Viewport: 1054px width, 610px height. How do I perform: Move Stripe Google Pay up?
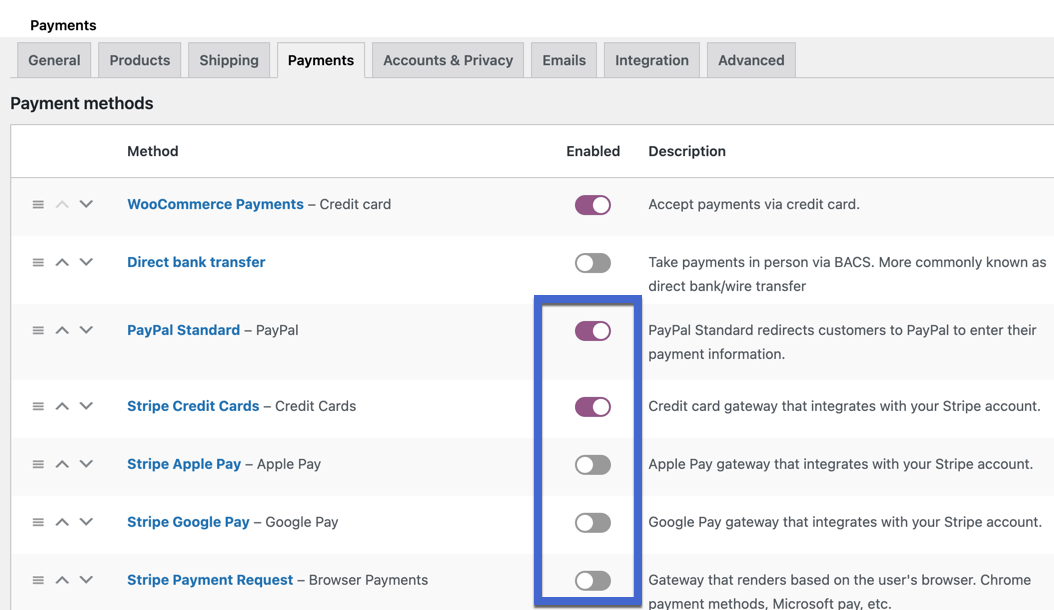point(62,522)
